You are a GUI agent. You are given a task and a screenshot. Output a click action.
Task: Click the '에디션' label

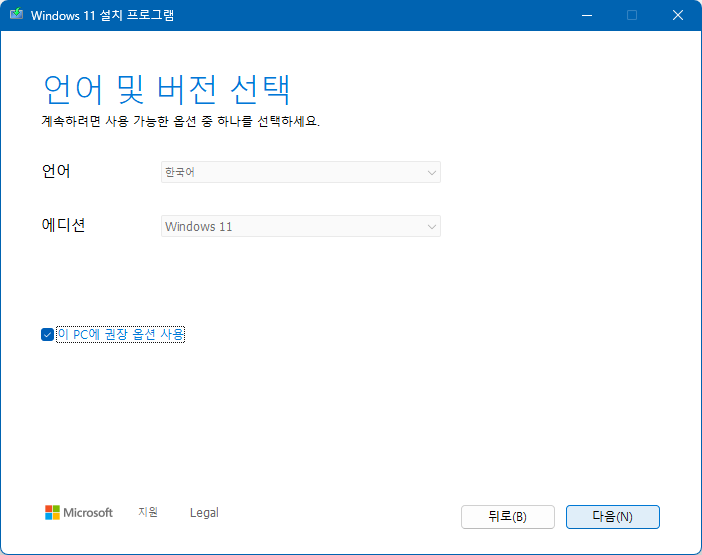coord(63,225)
